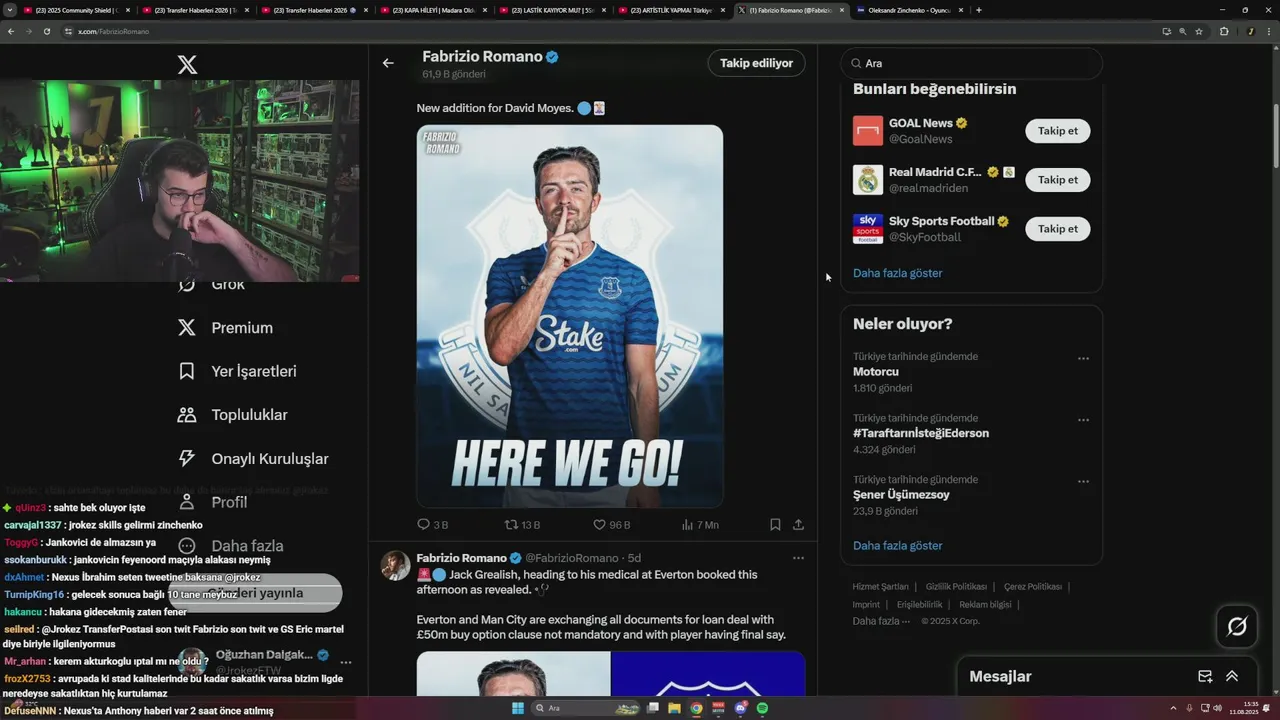Repost the Grealish tweet (13 B)
This screenshot has width=1280, height=720.
click(522, 524)
